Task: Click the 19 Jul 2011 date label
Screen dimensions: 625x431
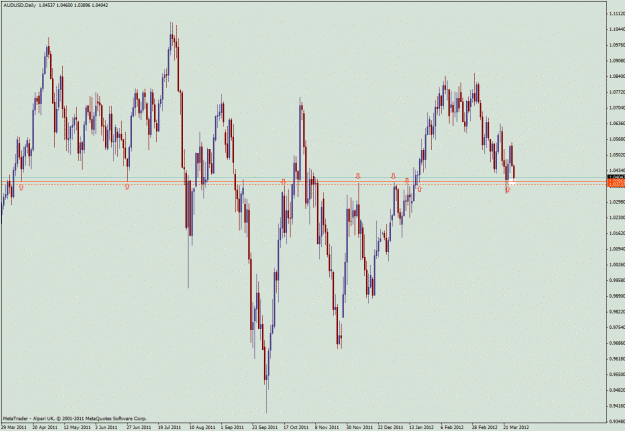Action: [170, 427]
